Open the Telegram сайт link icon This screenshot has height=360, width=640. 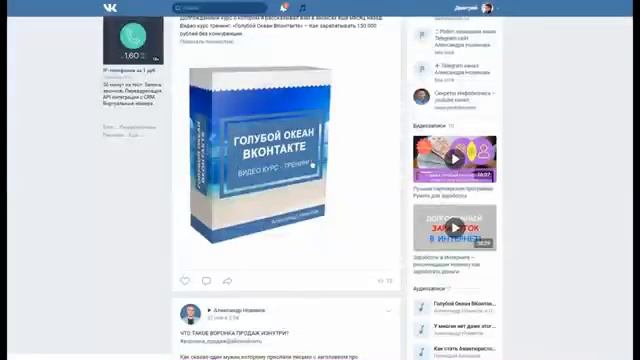[x=422, y=36]
